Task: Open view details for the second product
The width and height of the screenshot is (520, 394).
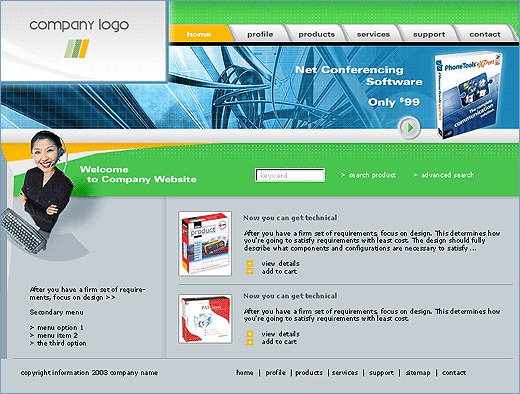Action: [280, 334]
